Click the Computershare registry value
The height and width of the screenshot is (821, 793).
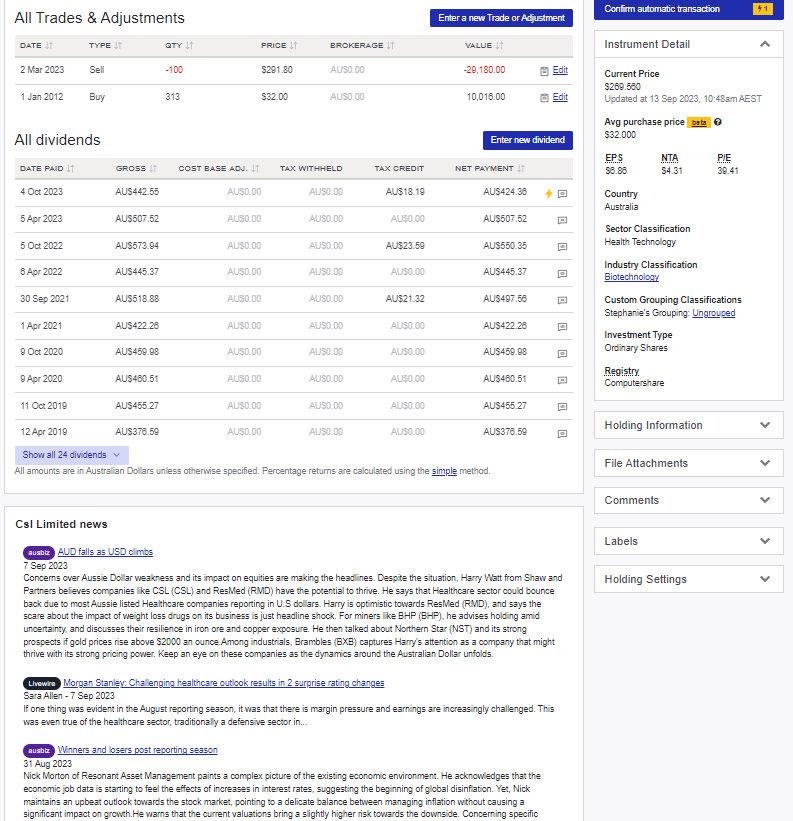pyautogui.click(x=634, y=383)
